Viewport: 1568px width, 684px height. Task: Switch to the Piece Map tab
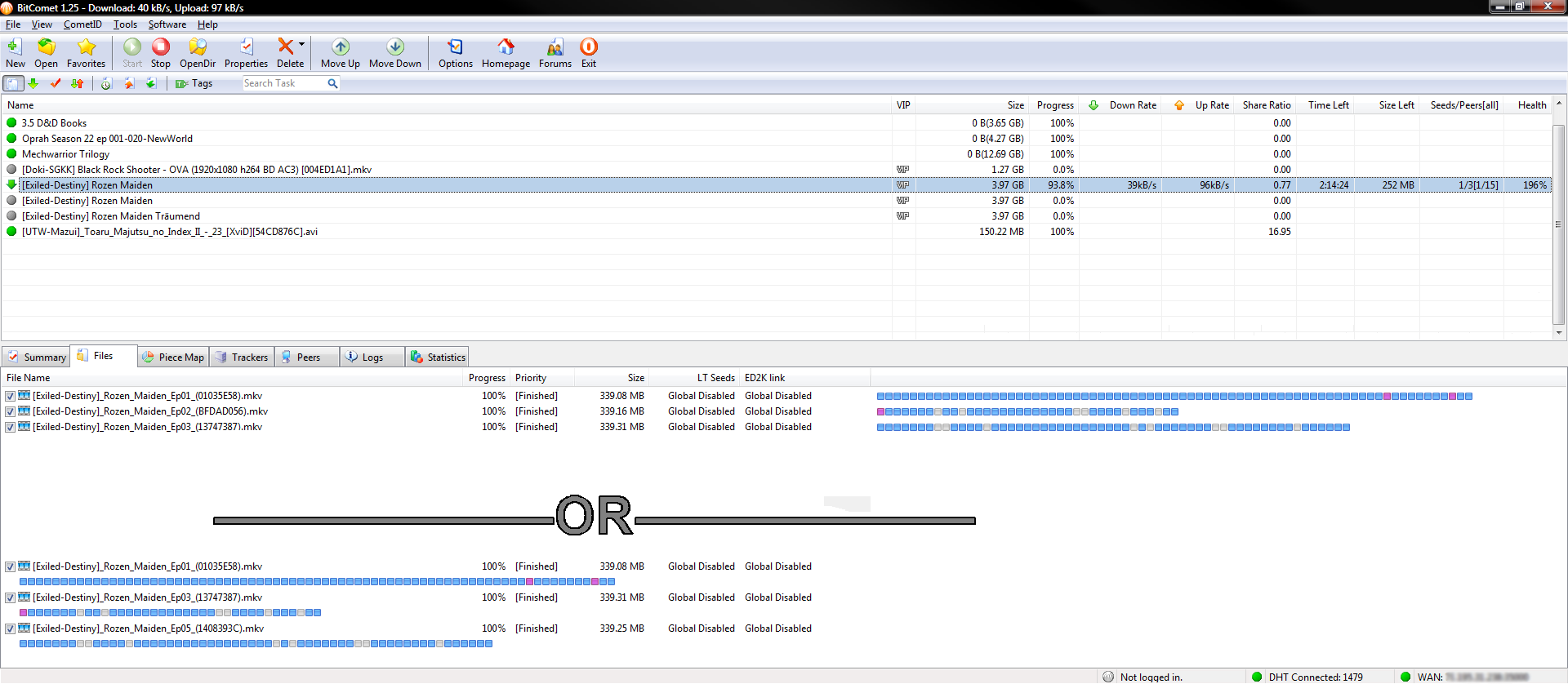pos(172,358)
